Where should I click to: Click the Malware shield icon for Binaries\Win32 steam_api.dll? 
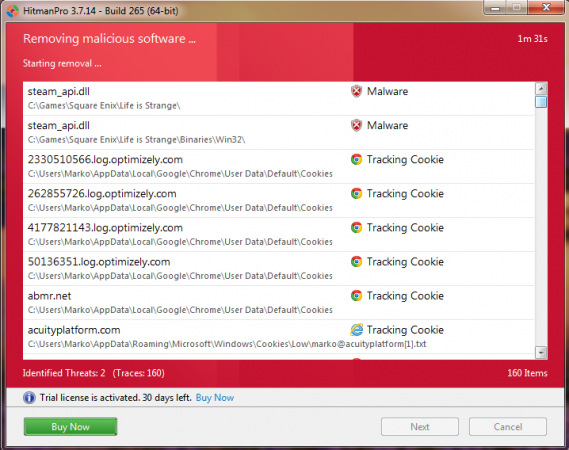click(356, 126)
